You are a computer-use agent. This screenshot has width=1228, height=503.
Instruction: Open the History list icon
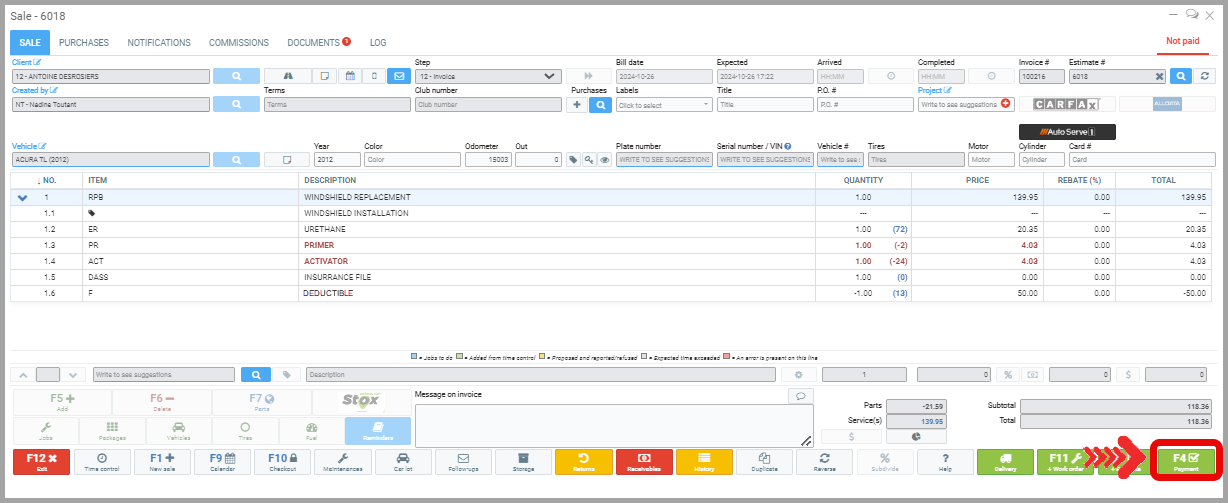pos(704,461)
